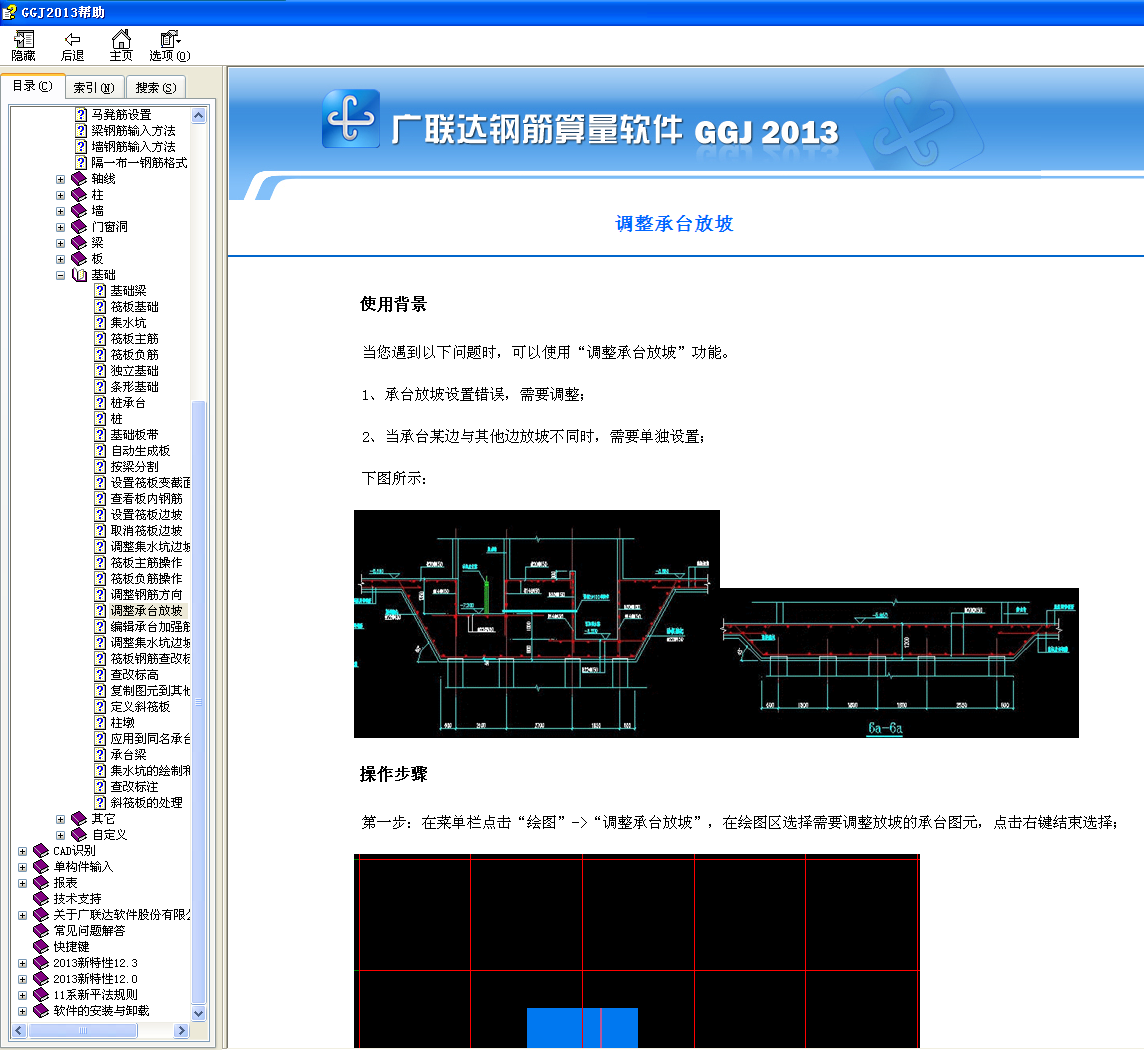Open the 调整钢筋方向 help topic
The width and height of the screenshot is (1144, 1050).
click(147, 595)
